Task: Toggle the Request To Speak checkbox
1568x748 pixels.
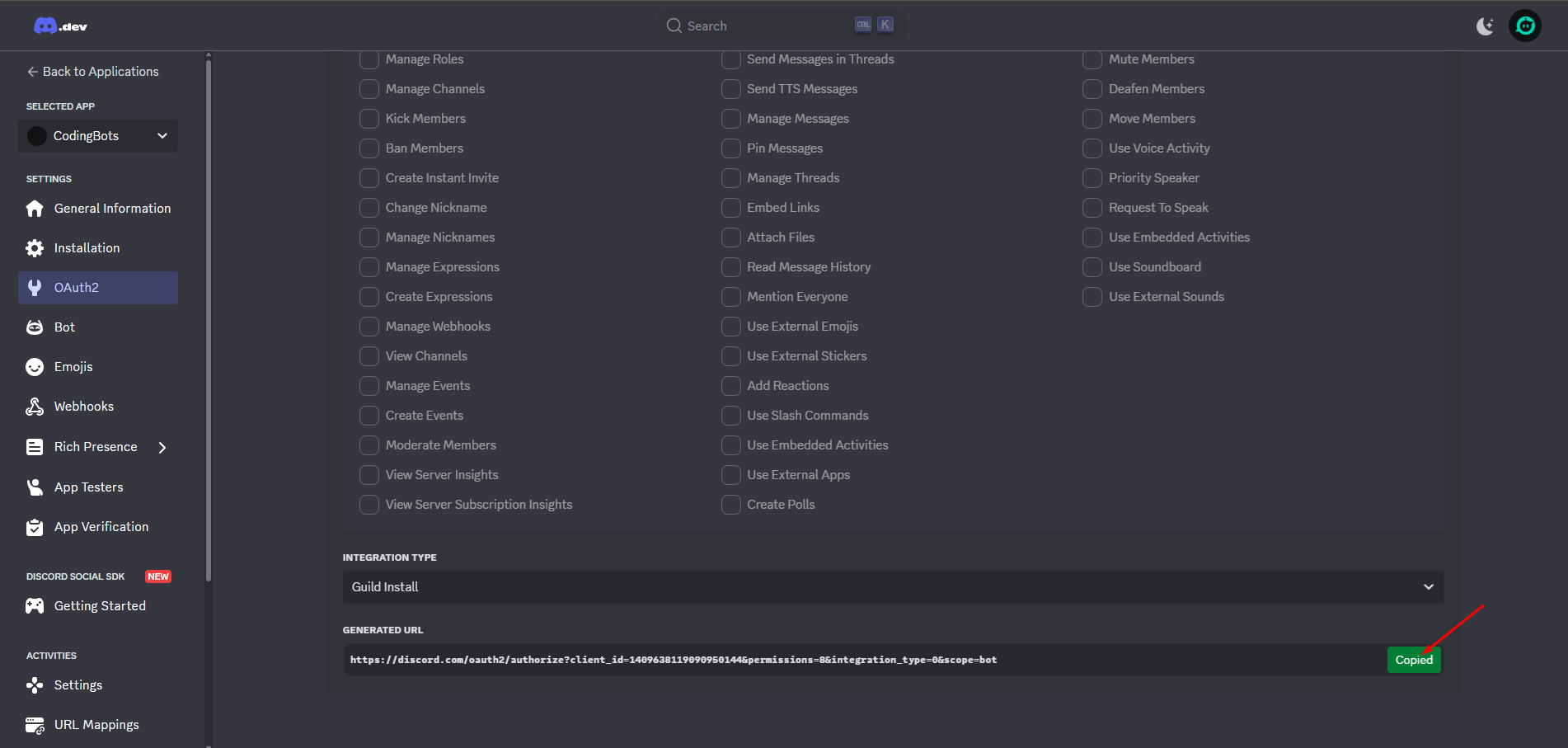Action: click(x=1092, y=208)
